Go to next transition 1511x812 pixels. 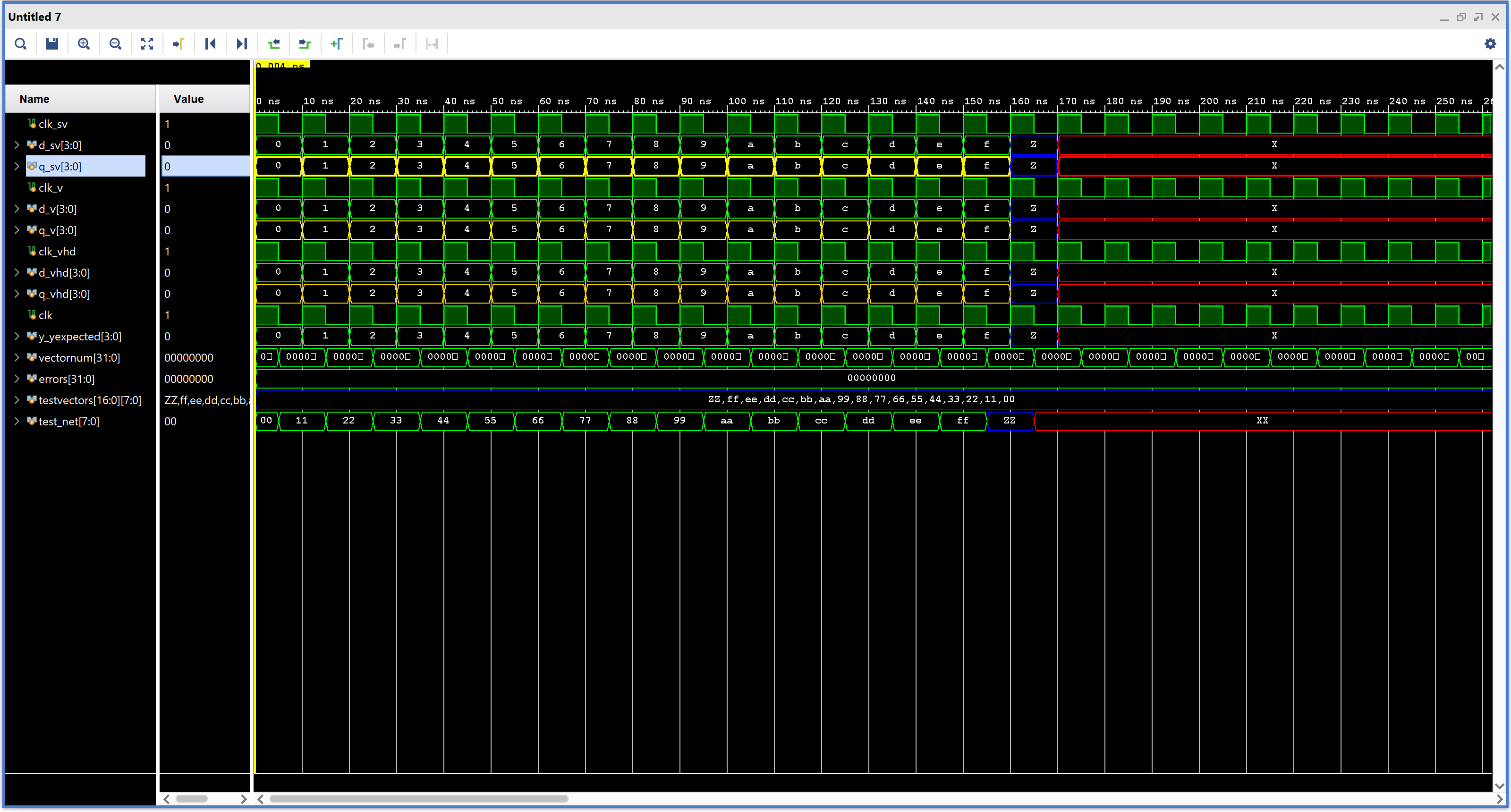pyautogui.click(x=305, y=44)
